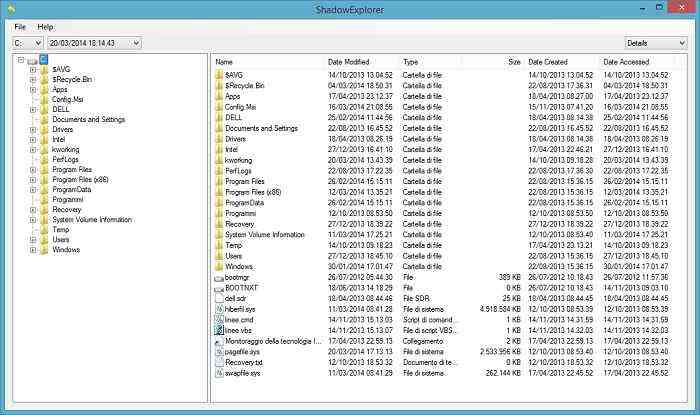
Task: Open the shadow copy date dropdown
Action: pos(94,43)
